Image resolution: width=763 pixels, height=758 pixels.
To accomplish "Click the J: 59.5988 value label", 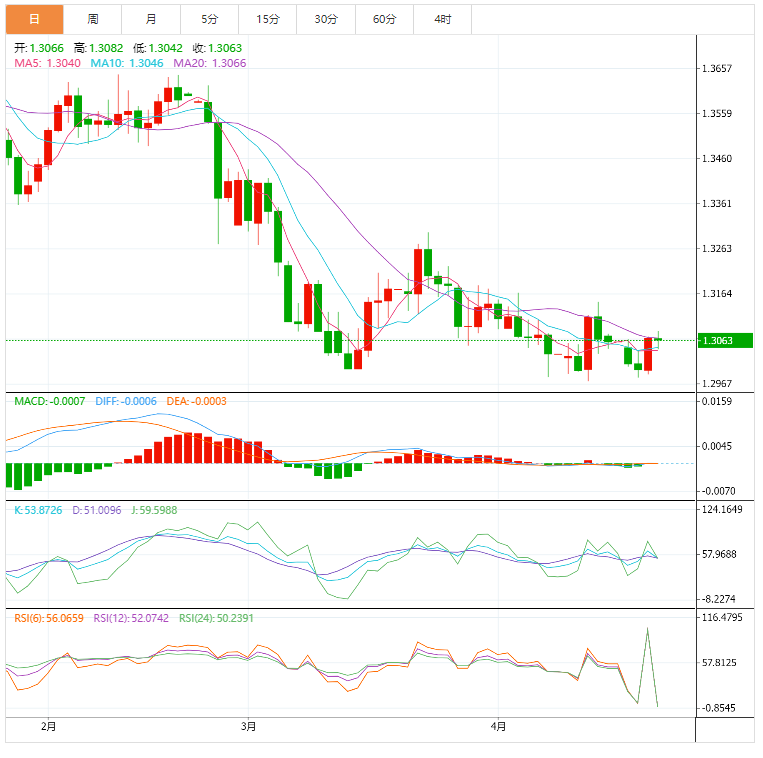I will pos(154,510).
